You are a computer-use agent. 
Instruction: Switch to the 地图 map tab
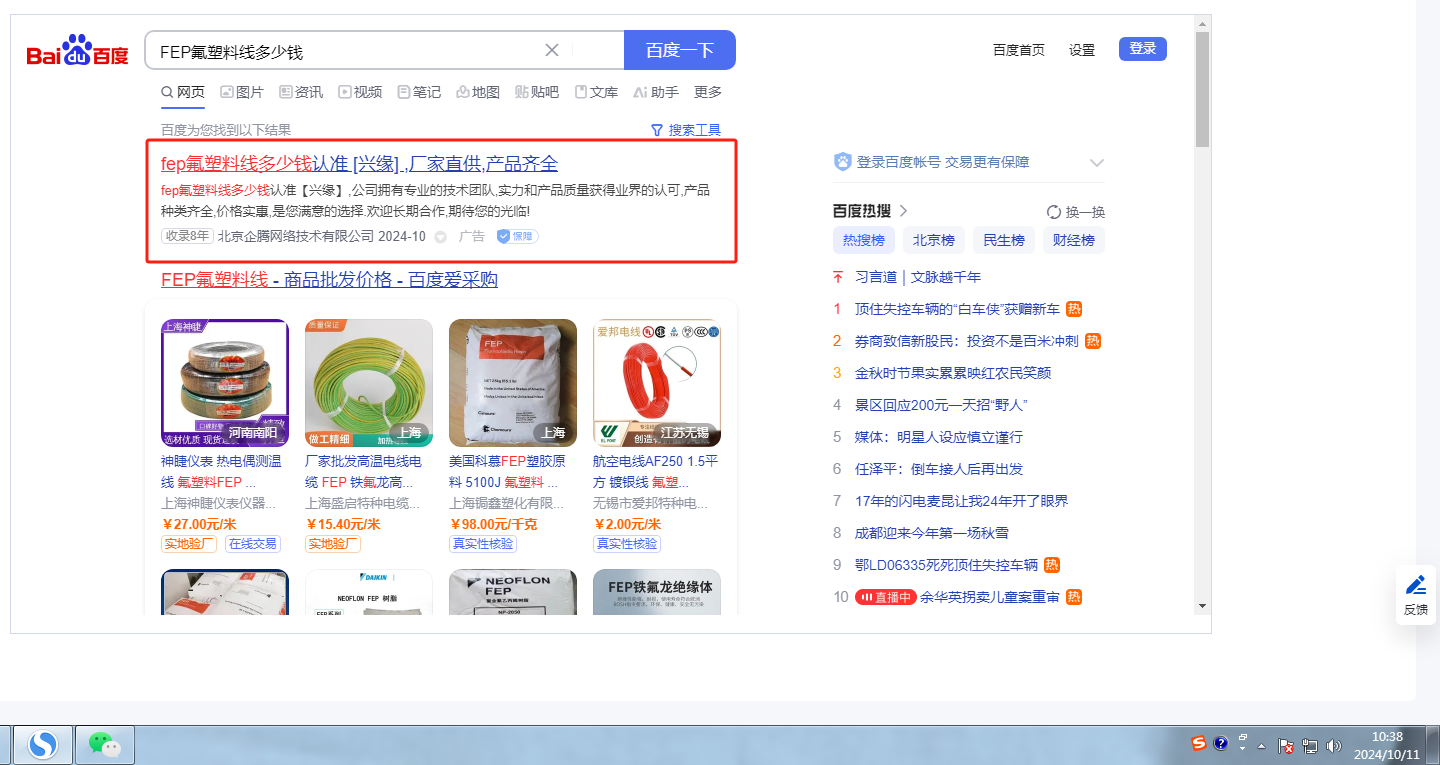click(478, 92)
